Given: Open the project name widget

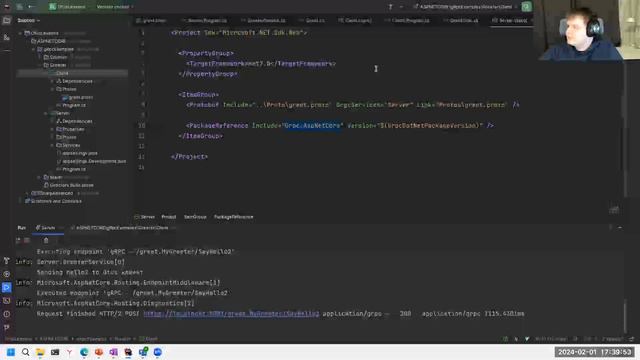Looking at the screenshot, I should coord(68,7).
